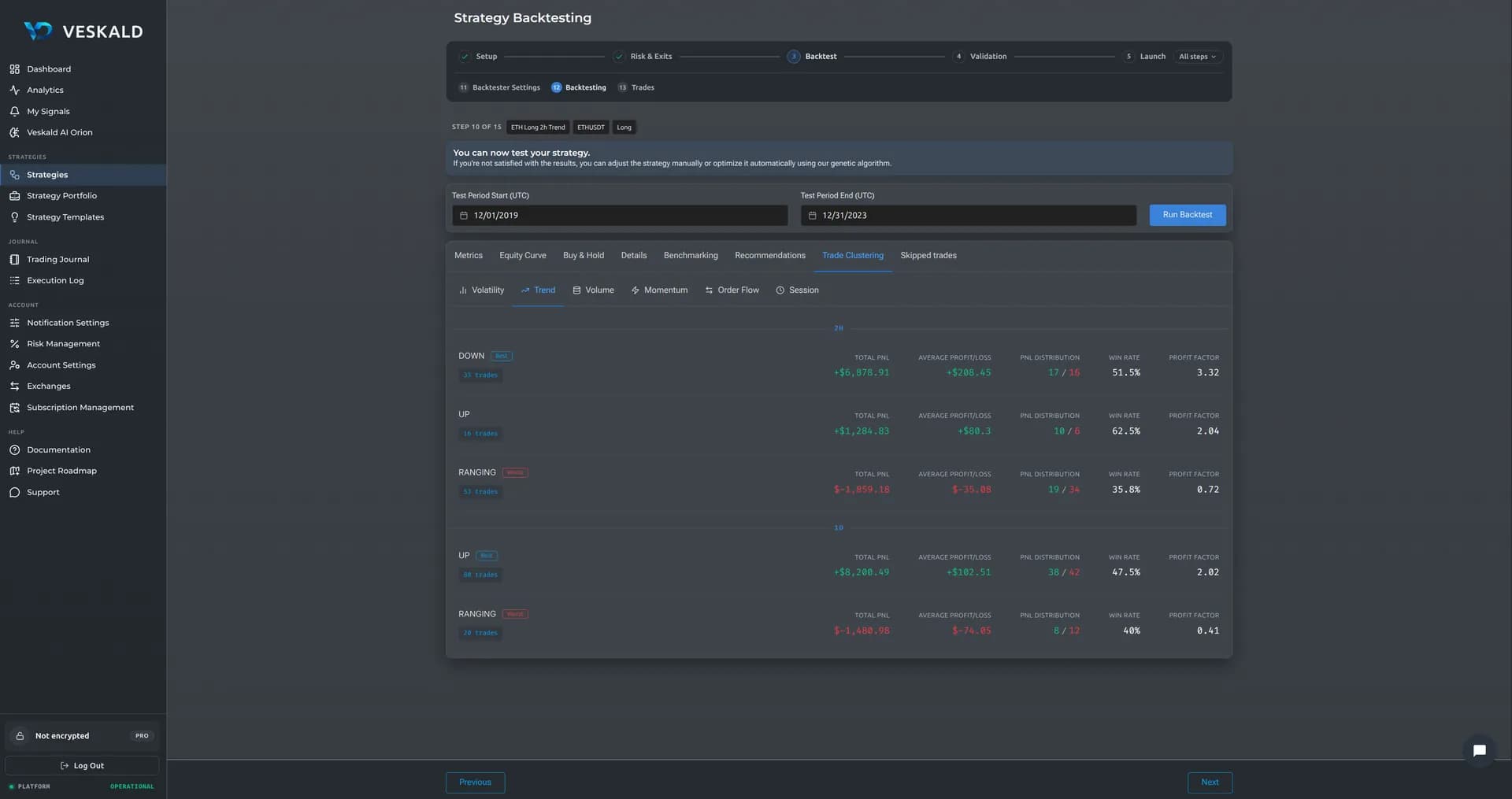The height and width of the screenshot is (799, 1512).
Task: Jump to the Validation step
Action: pos(980,57)
